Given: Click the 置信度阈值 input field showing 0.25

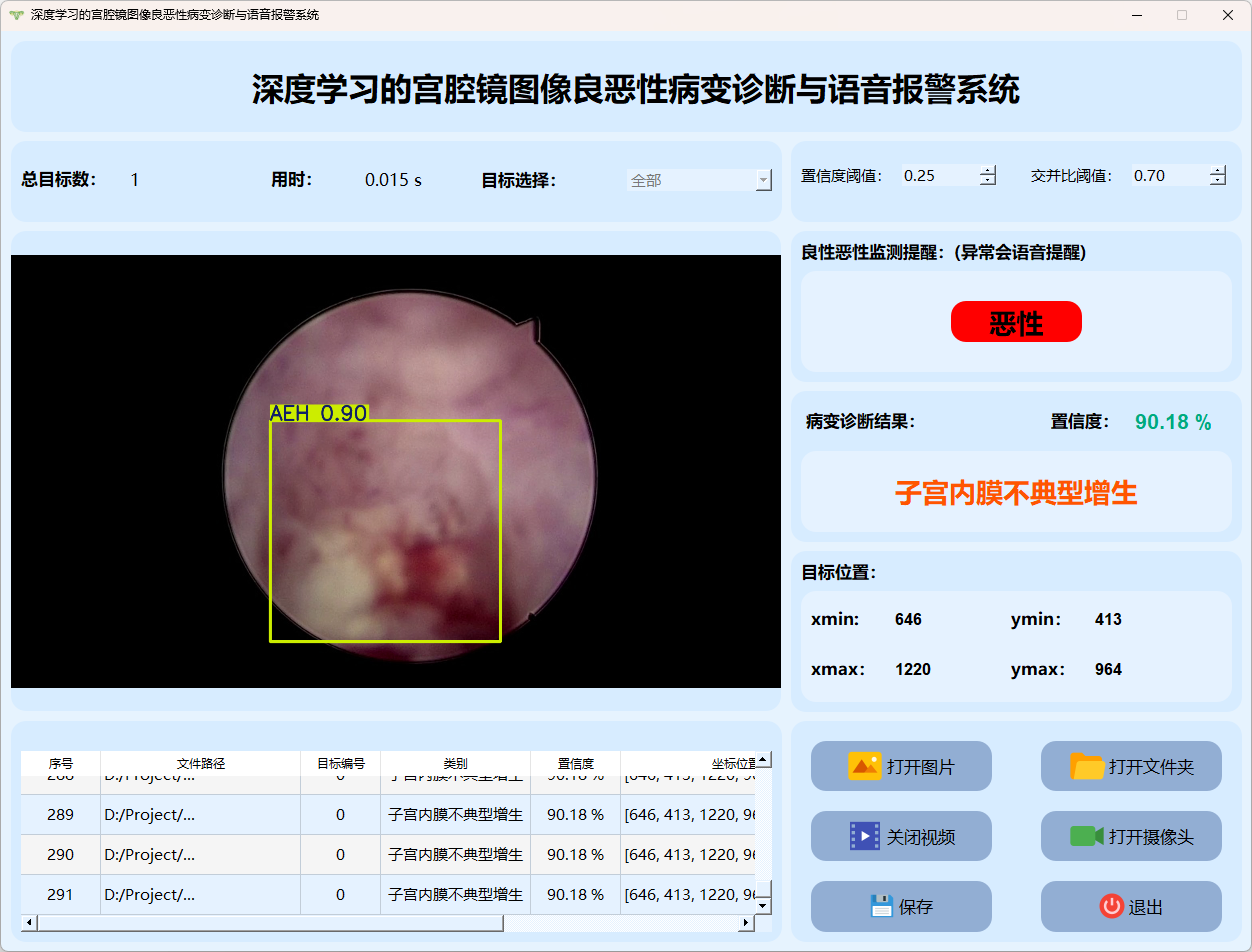Looking at the screenshot, I should [938, 176].
